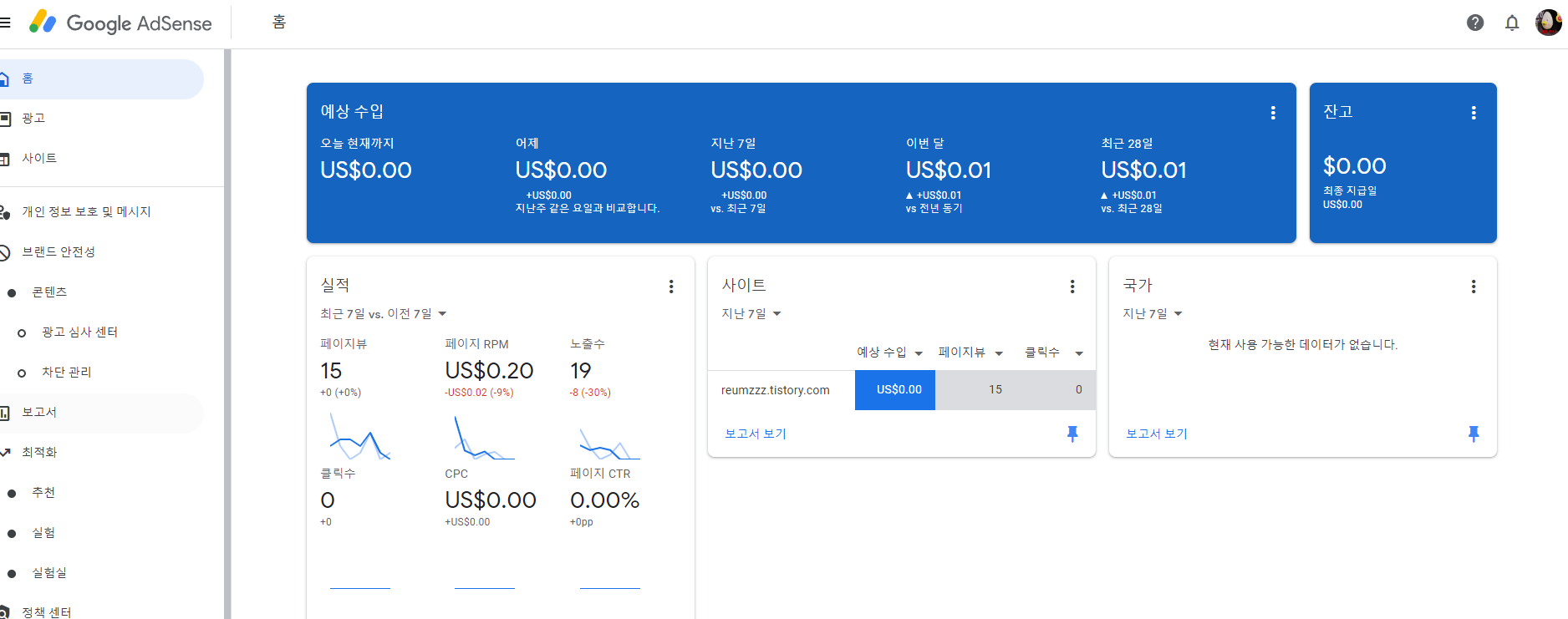Click the 정책 센터 shield icon

tap(5, 612)
